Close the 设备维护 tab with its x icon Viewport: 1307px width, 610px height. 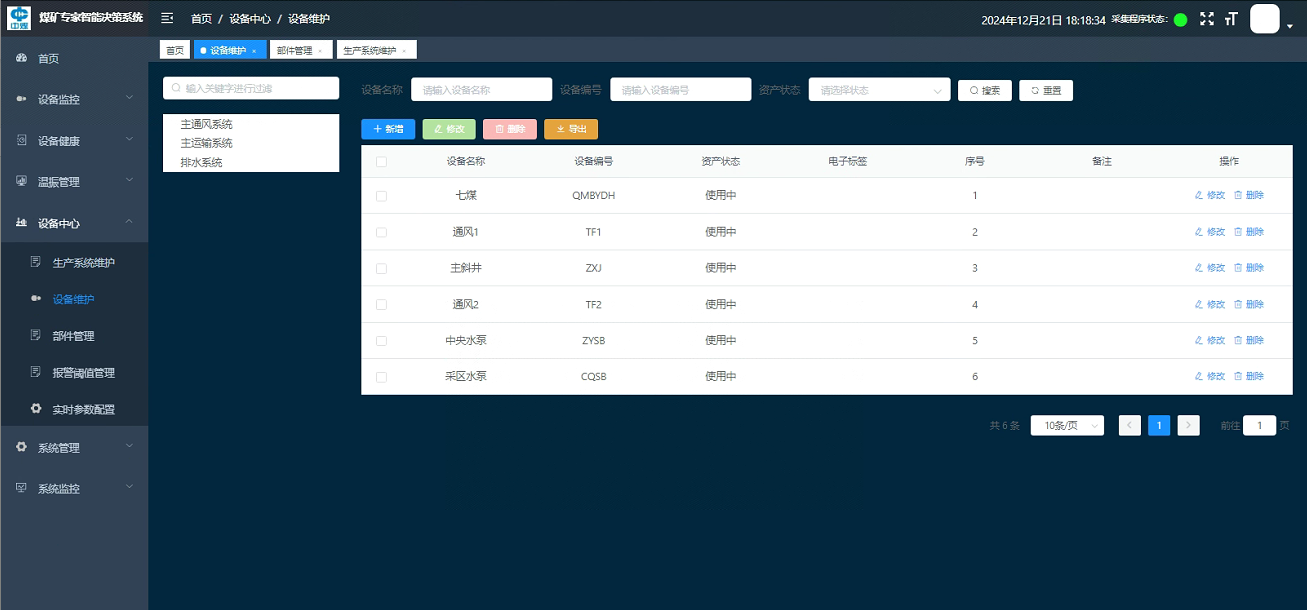(254, 50)
